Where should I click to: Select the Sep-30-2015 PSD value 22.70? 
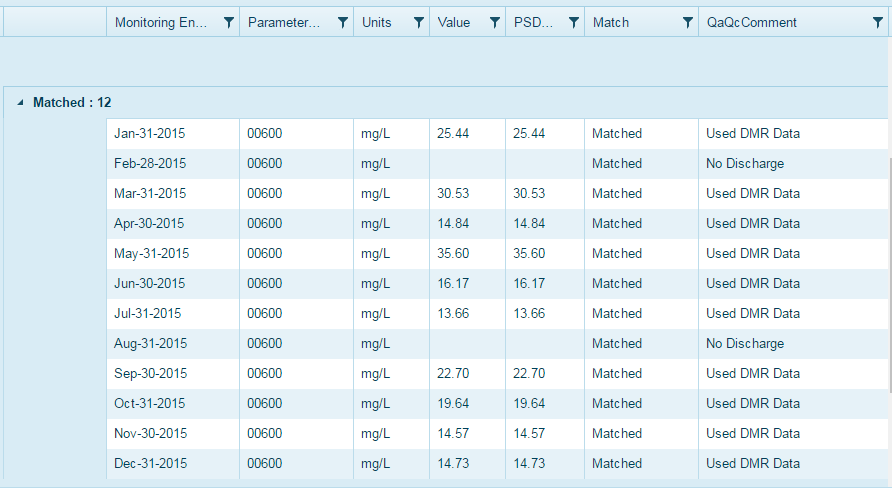click(x=529, y=373)
